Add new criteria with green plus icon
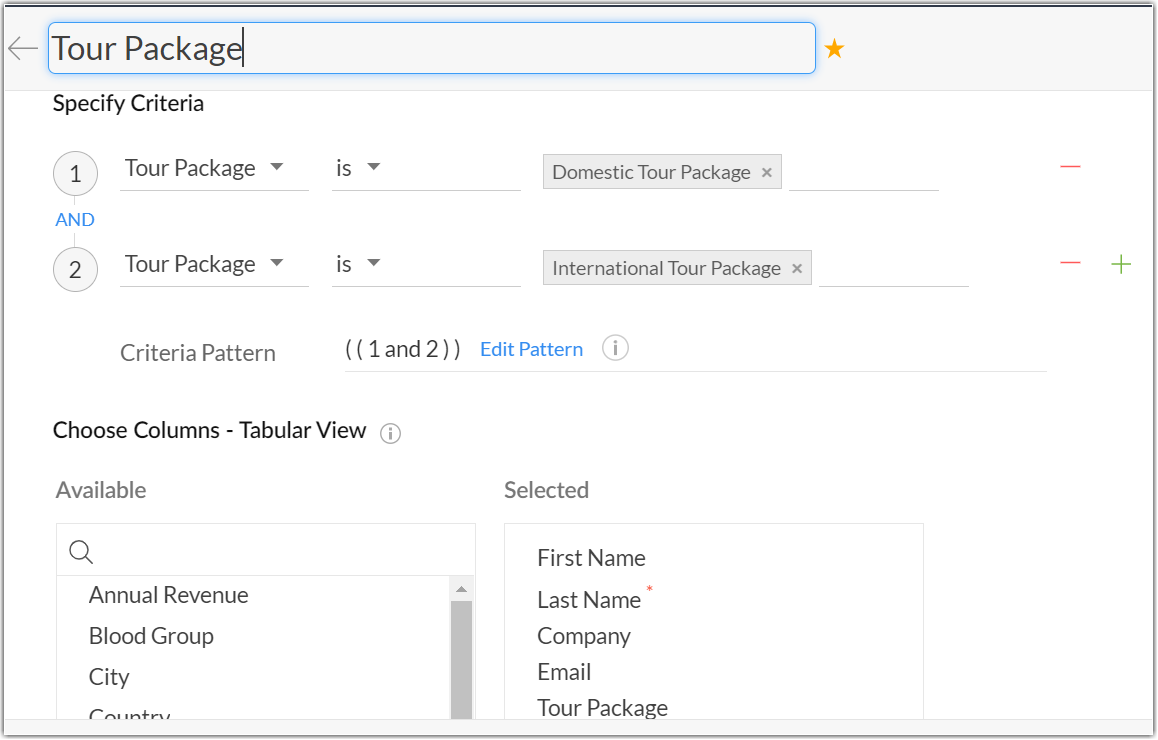 [1122, 264]
